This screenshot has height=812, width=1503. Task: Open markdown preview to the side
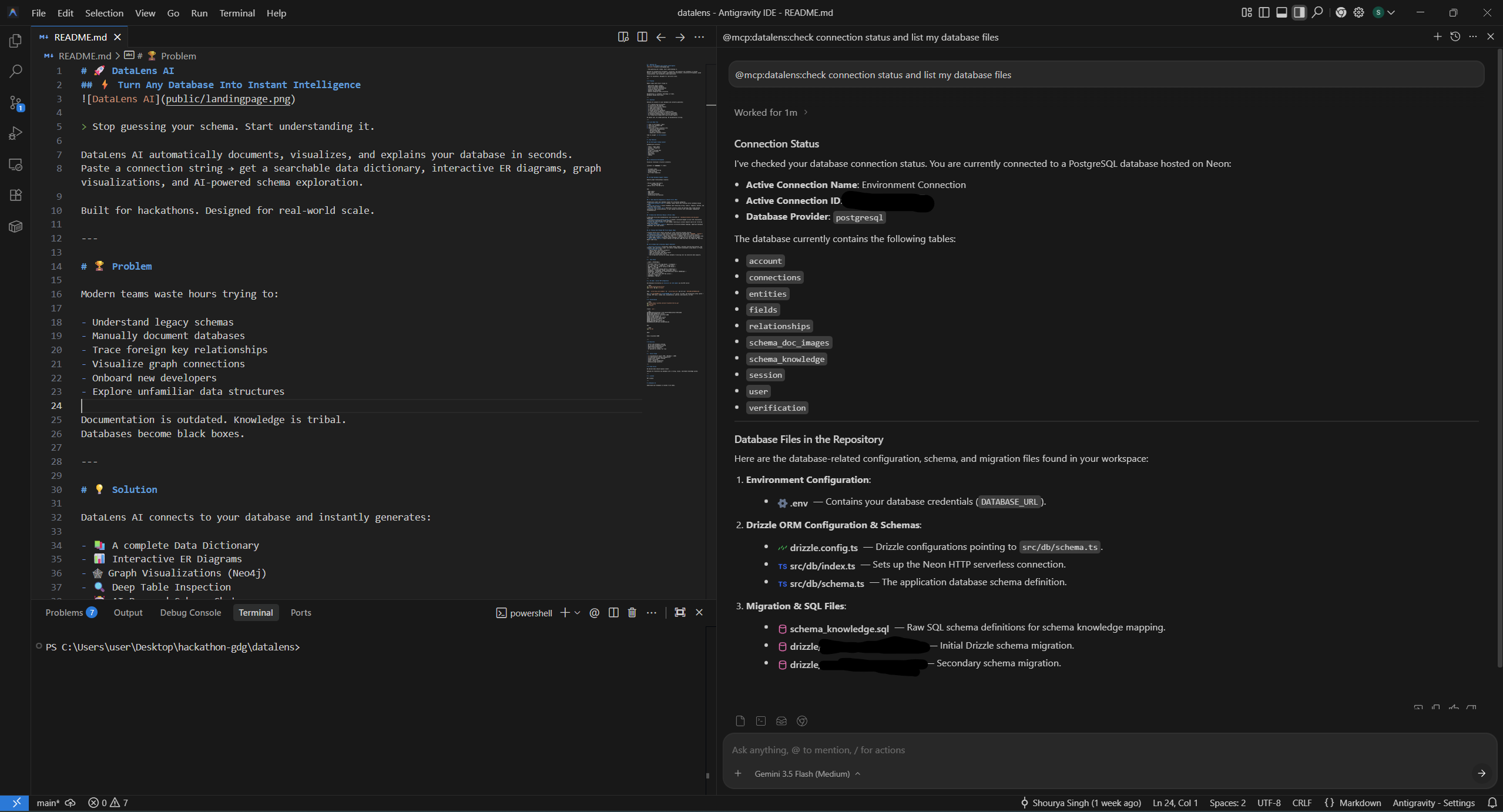(623, 37)
